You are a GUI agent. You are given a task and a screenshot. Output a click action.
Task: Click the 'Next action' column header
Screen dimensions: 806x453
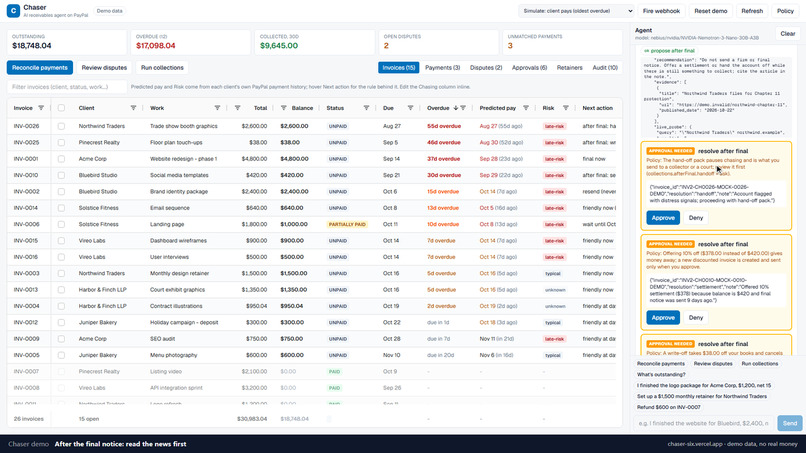pos(597,108)
